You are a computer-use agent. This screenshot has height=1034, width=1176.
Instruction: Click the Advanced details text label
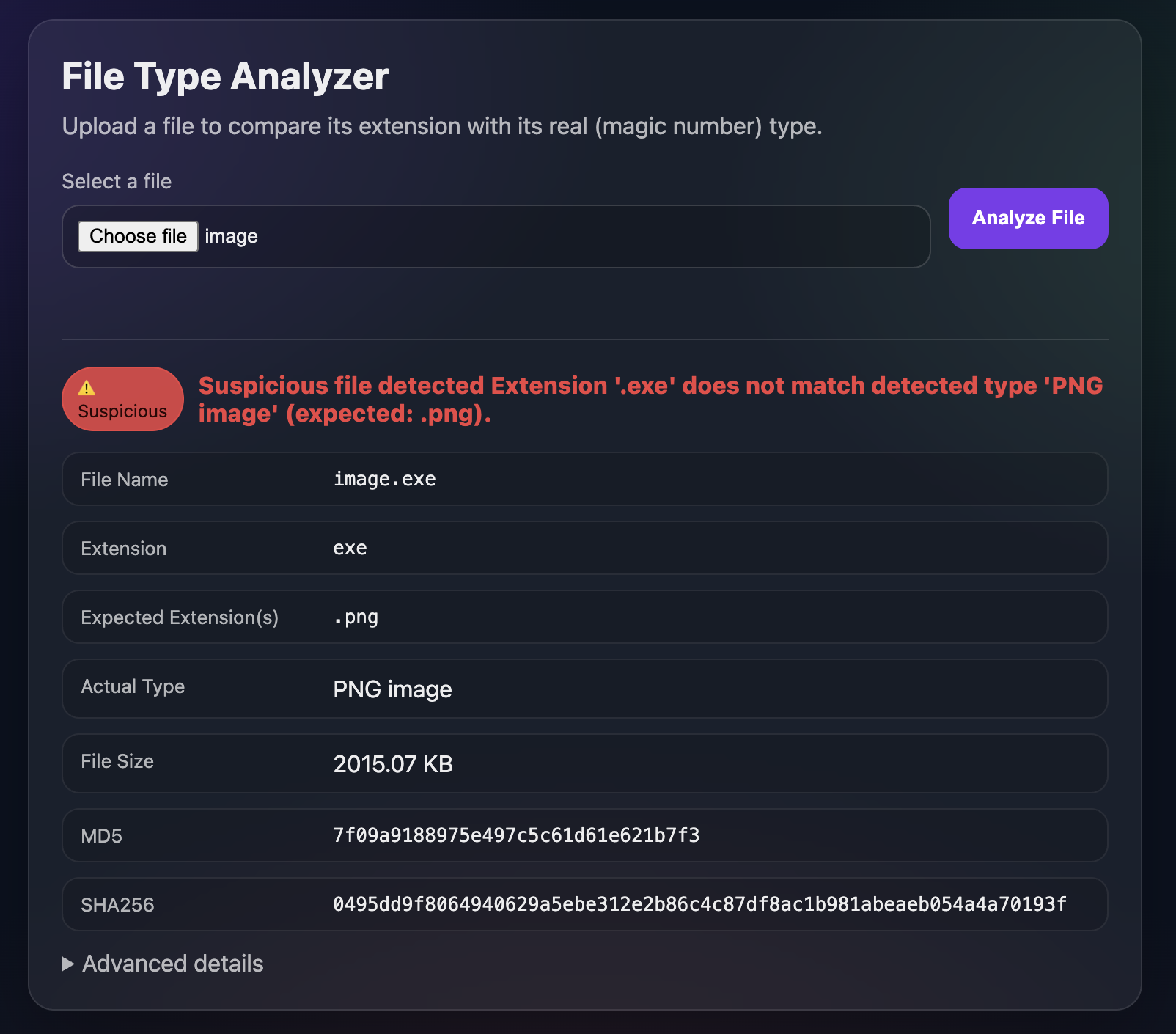172,964
